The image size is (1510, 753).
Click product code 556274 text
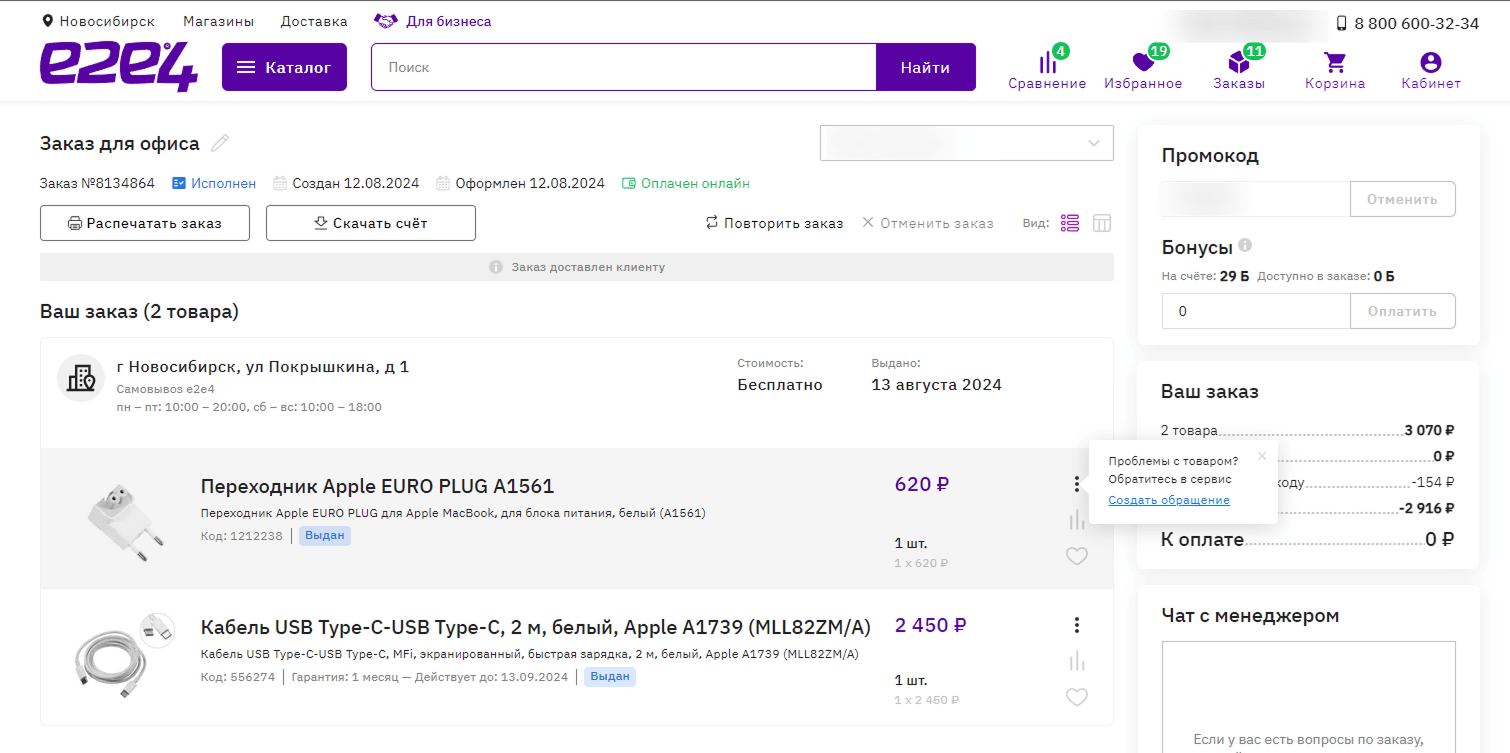point(238,677)
